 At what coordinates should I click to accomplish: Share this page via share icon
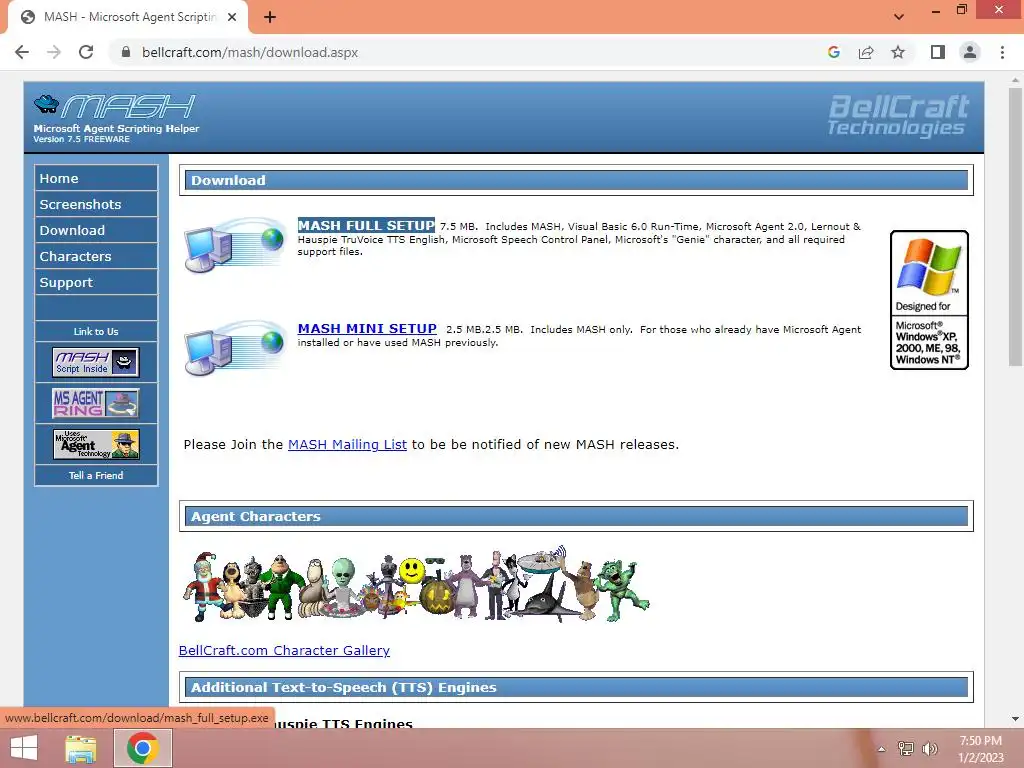[x=866, y=52]
